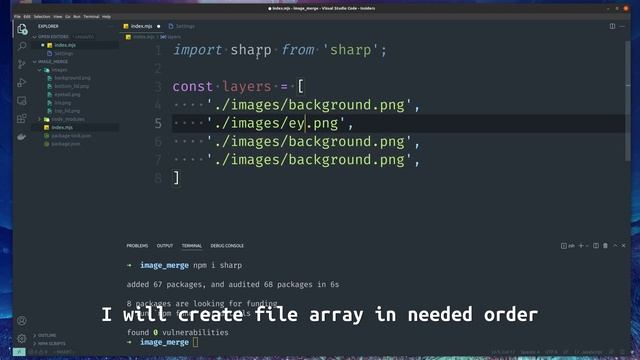Open the Search view in activity bar

point(22,46)
